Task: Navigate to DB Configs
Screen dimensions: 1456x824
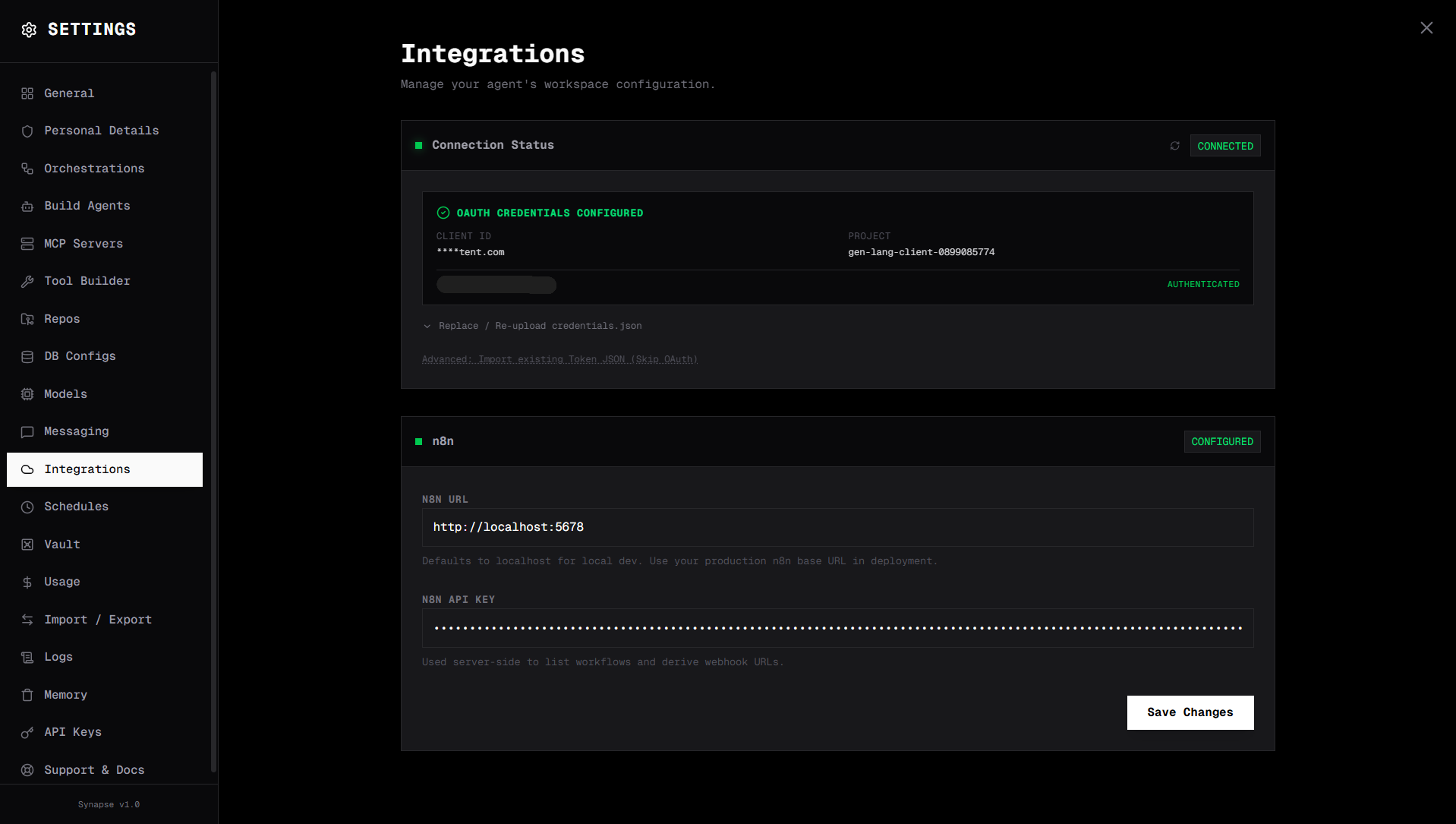Action: pyautogui.click(x=105, y=356)
